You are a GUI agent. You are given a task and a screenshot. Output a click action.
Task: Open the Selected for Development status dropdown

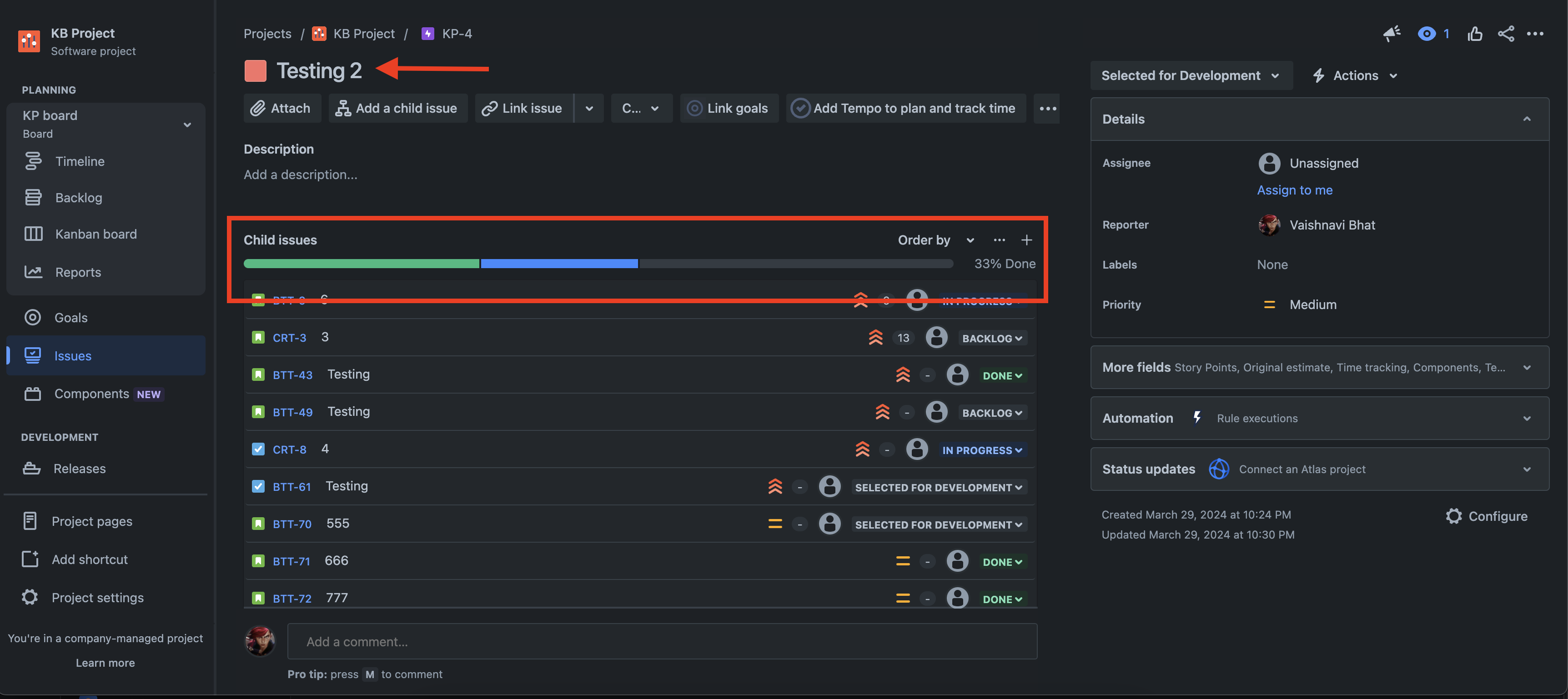pyautogui.click(x=1191, y=75)
